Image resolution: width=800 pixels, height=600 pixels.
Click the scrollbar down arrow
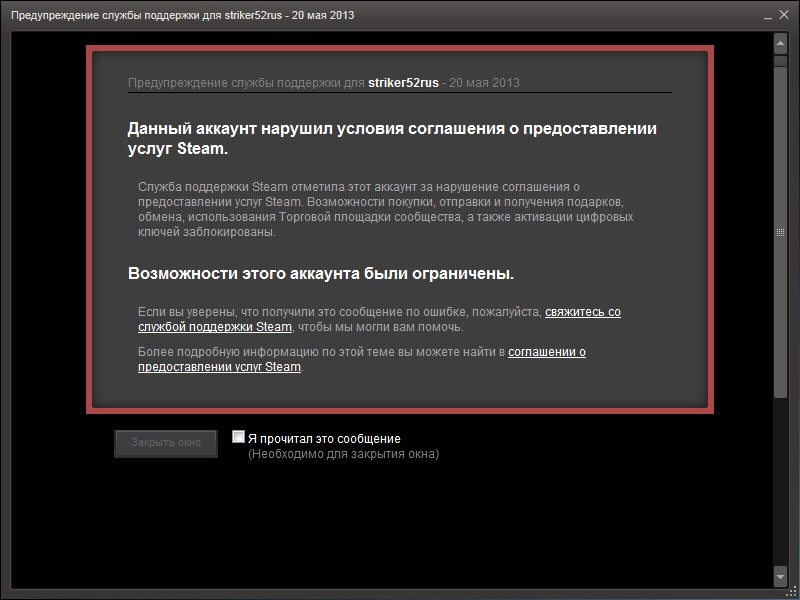point(780,577)
